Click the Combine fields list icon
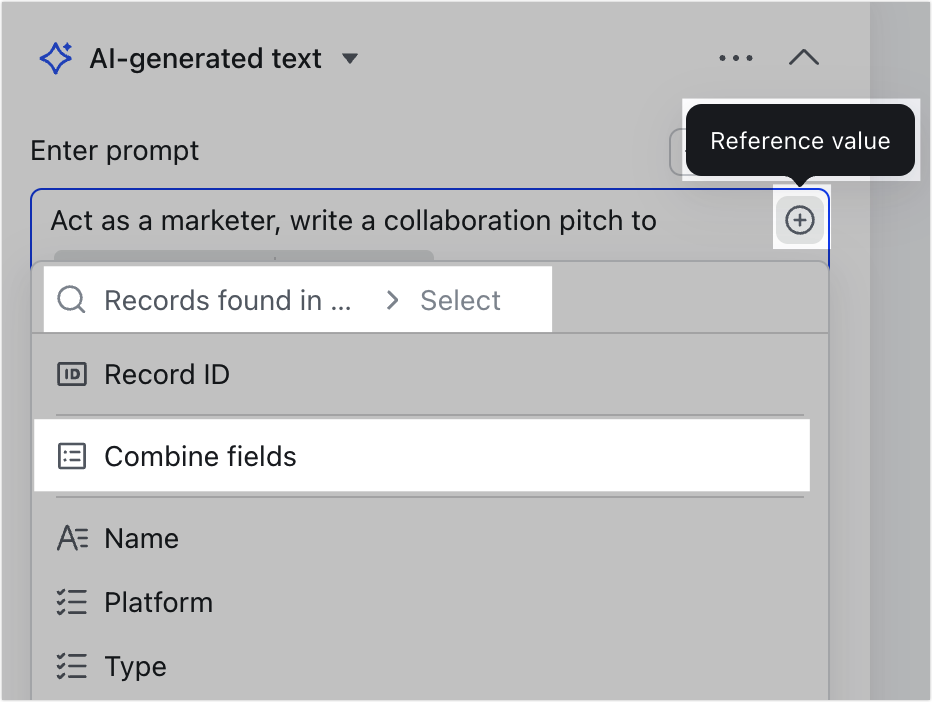The image size is (932, 702). tap(72, 457)
